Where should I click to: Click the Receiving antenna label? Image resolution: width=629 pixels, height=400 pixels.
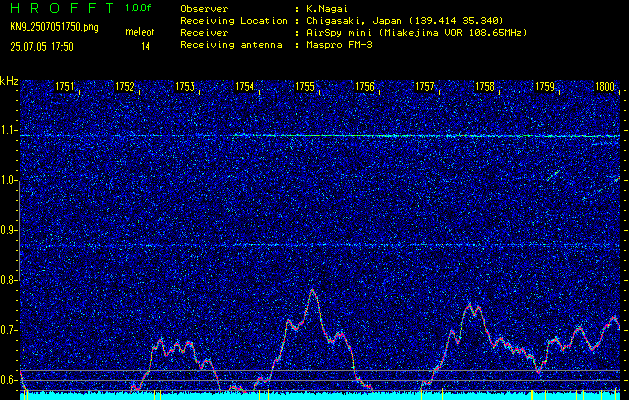pyautogui.click(x=231, y=45)
